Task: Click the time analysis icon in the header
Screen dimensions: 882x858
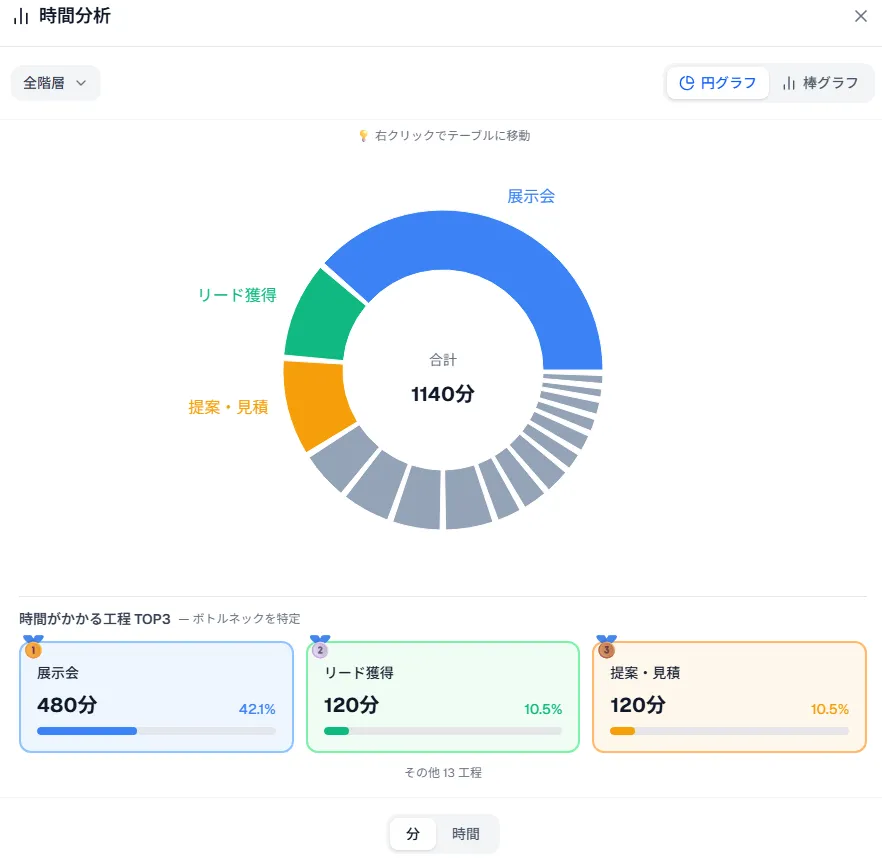Action: [19, 16]
